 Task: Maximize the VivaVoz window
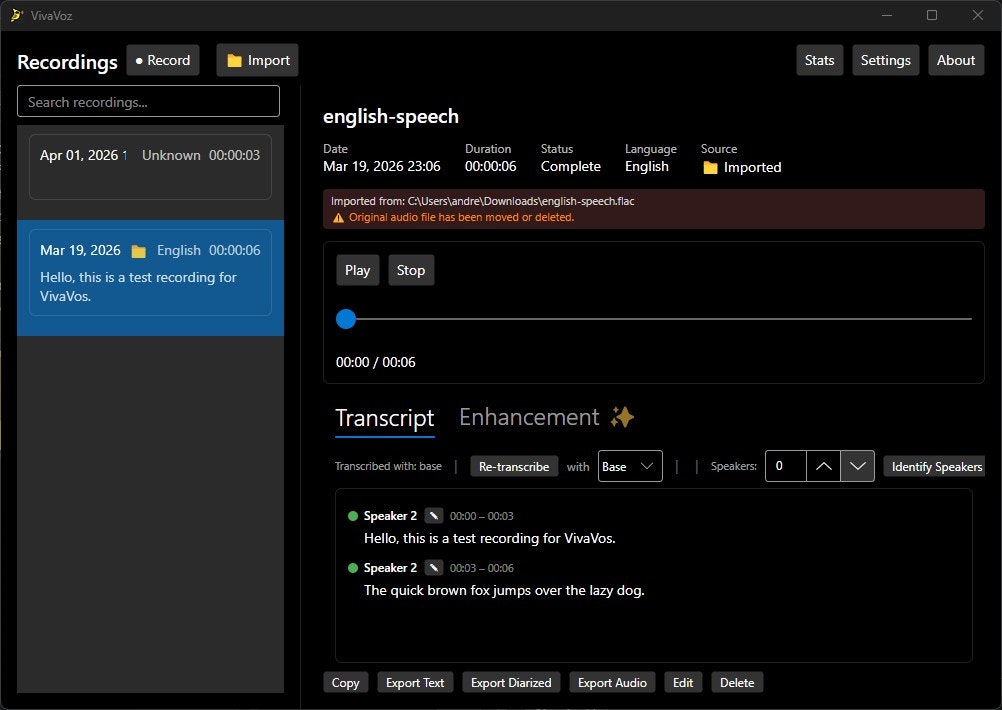(x=932, y=15)
